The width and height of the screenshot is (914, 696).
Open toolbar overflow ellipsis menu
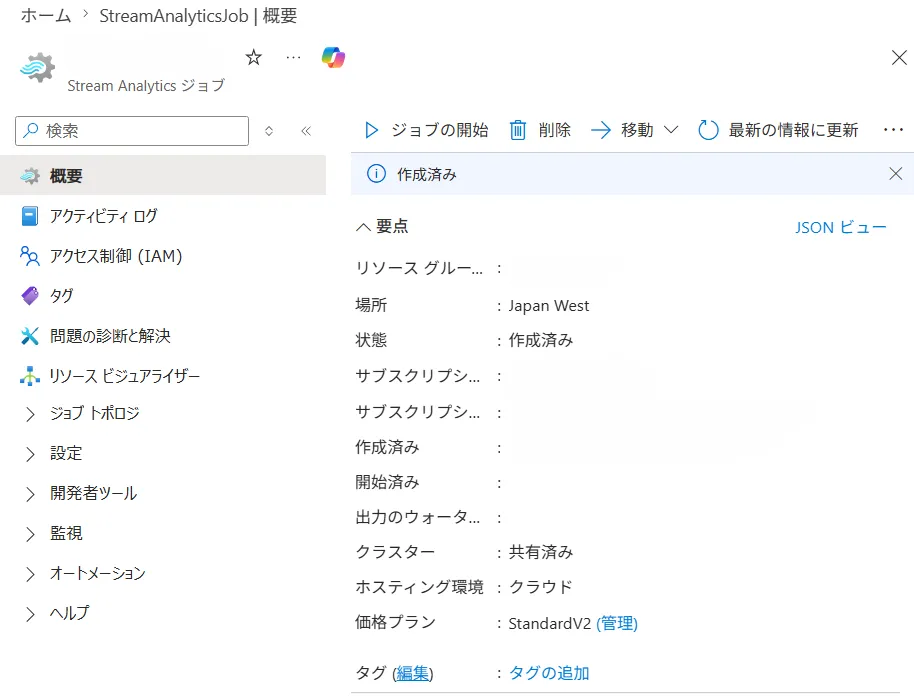pos(893,129)
